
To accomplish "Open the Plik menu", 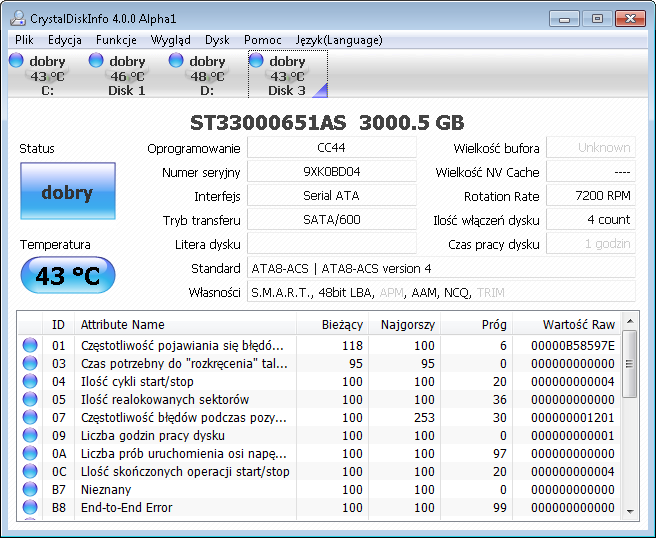I will pos(24,40).
